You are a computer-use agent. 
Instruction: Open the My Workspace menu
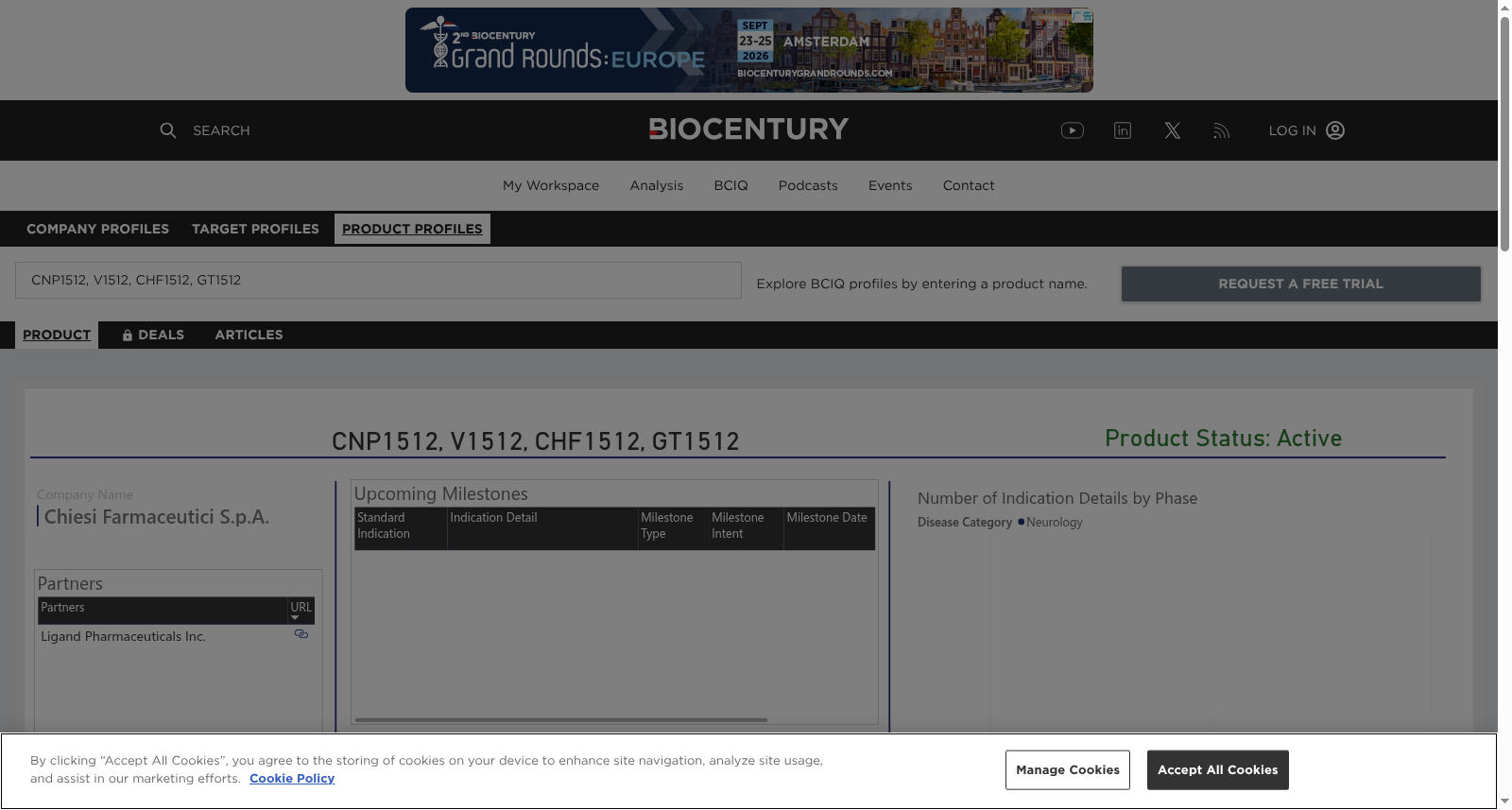tap(551, 185)
